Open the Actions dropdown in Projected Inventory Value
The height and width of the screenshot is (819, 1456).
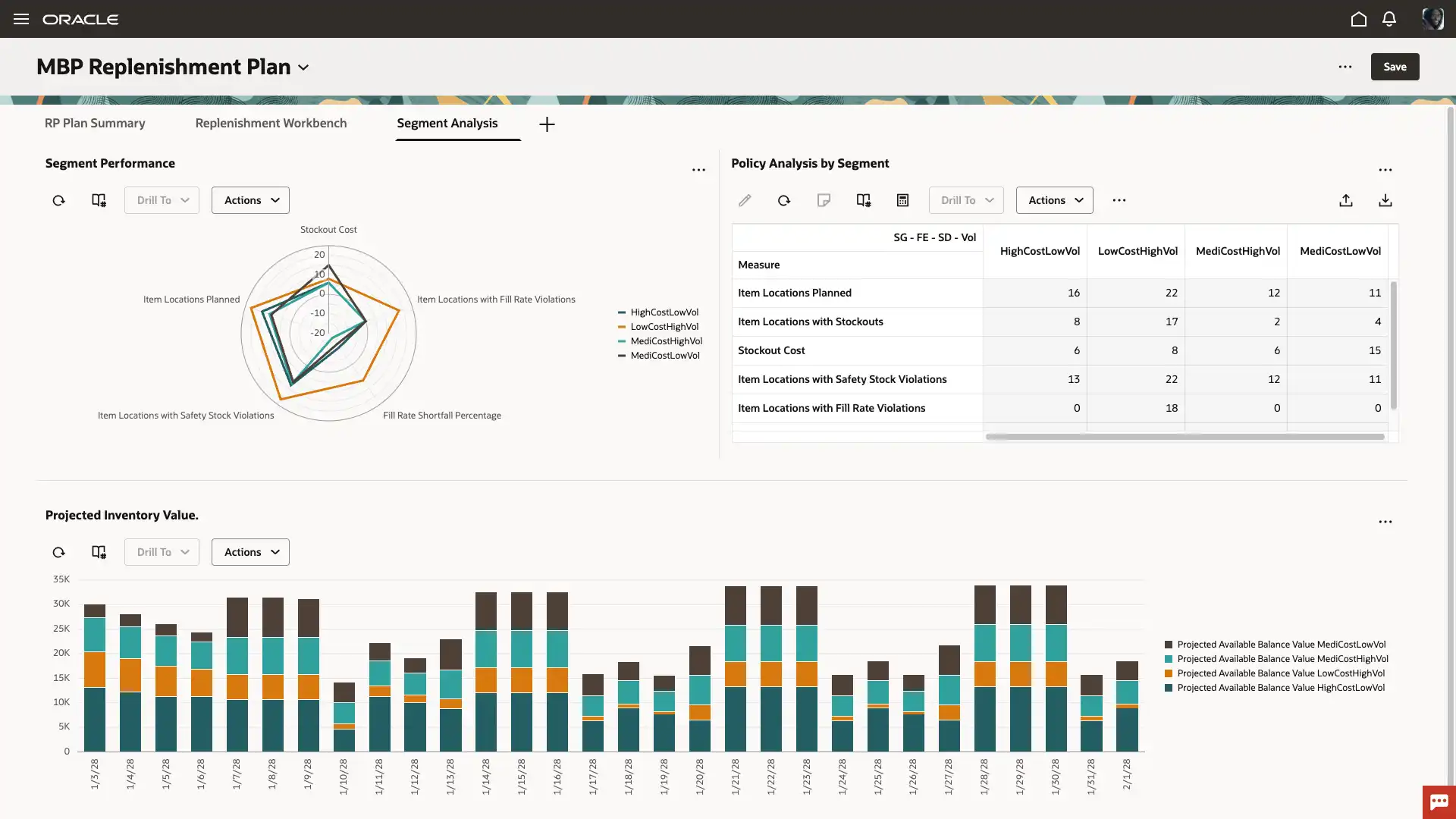click(x=250, y=552)
